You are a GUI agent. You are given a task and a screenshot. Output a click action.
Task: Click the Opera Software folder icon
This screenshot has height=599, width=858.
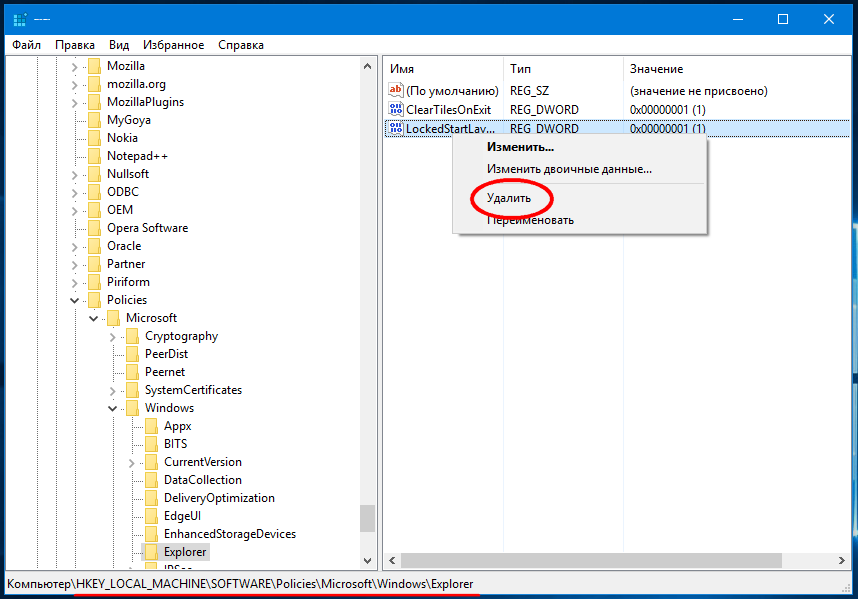(94, 228)
